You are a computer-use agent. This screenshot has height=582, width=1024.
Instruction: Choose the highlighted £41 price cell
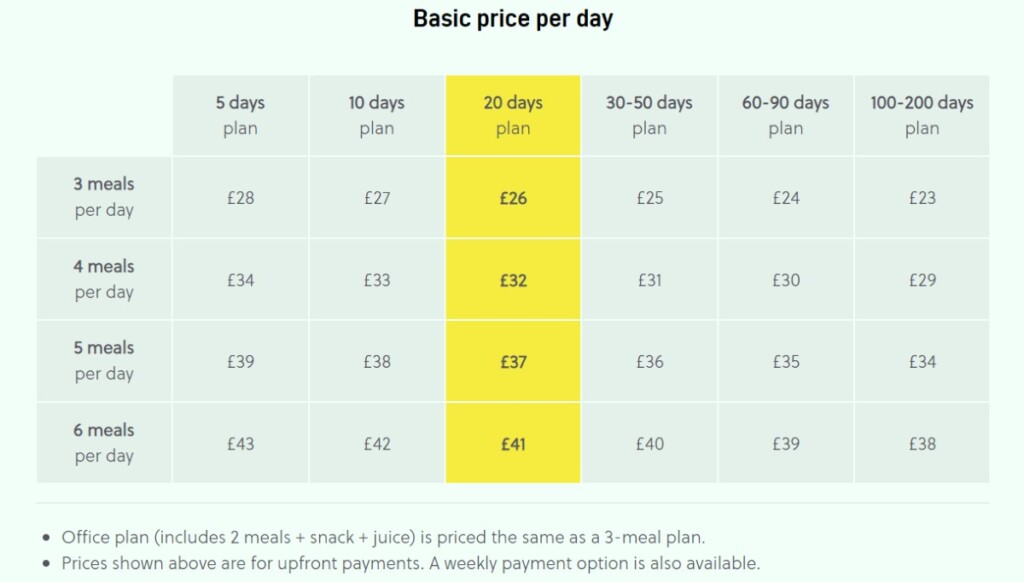(x=513, y=444)
